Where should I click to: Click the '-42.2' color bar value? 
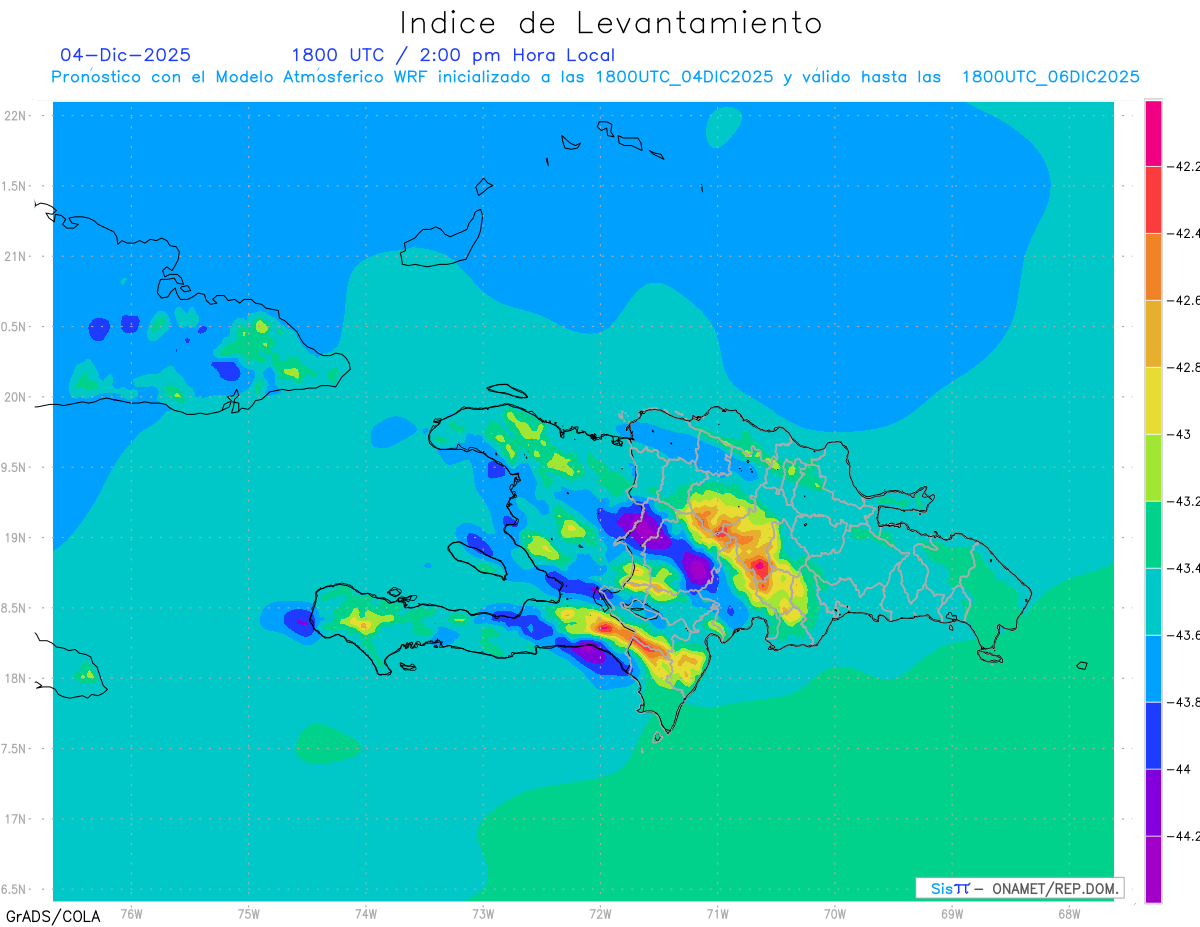(x=1185, y=166)
